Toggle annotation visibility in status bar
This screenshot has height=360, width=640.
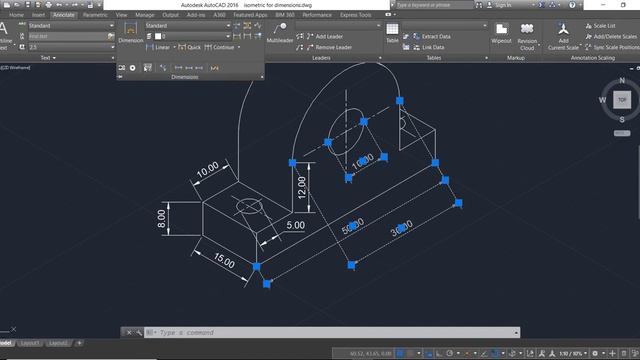click(x=542, y=353)
